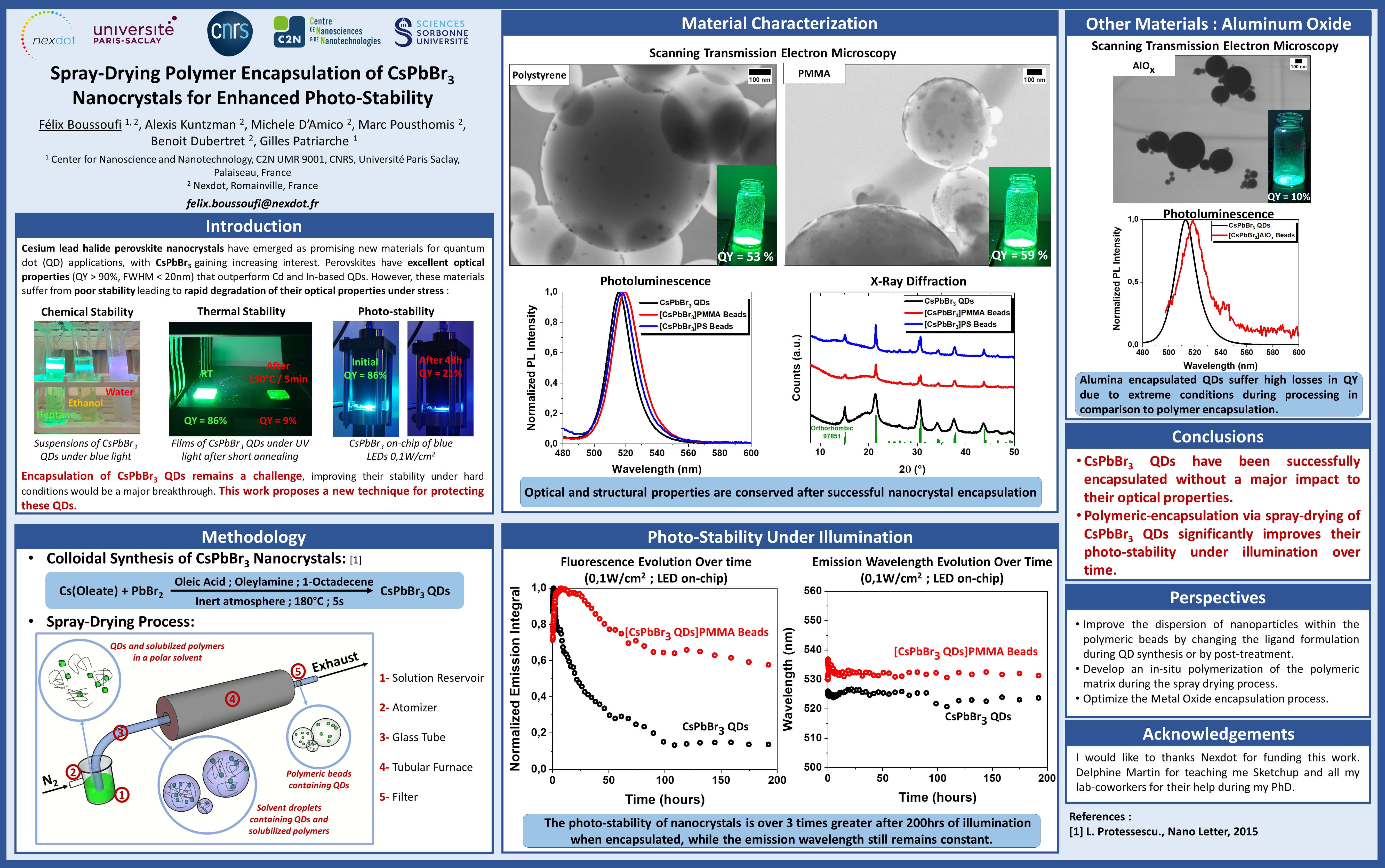Click the circled number 1 on reservoir beaker
This screenshot has width=1385, height=868.
(x=122, y=794)
